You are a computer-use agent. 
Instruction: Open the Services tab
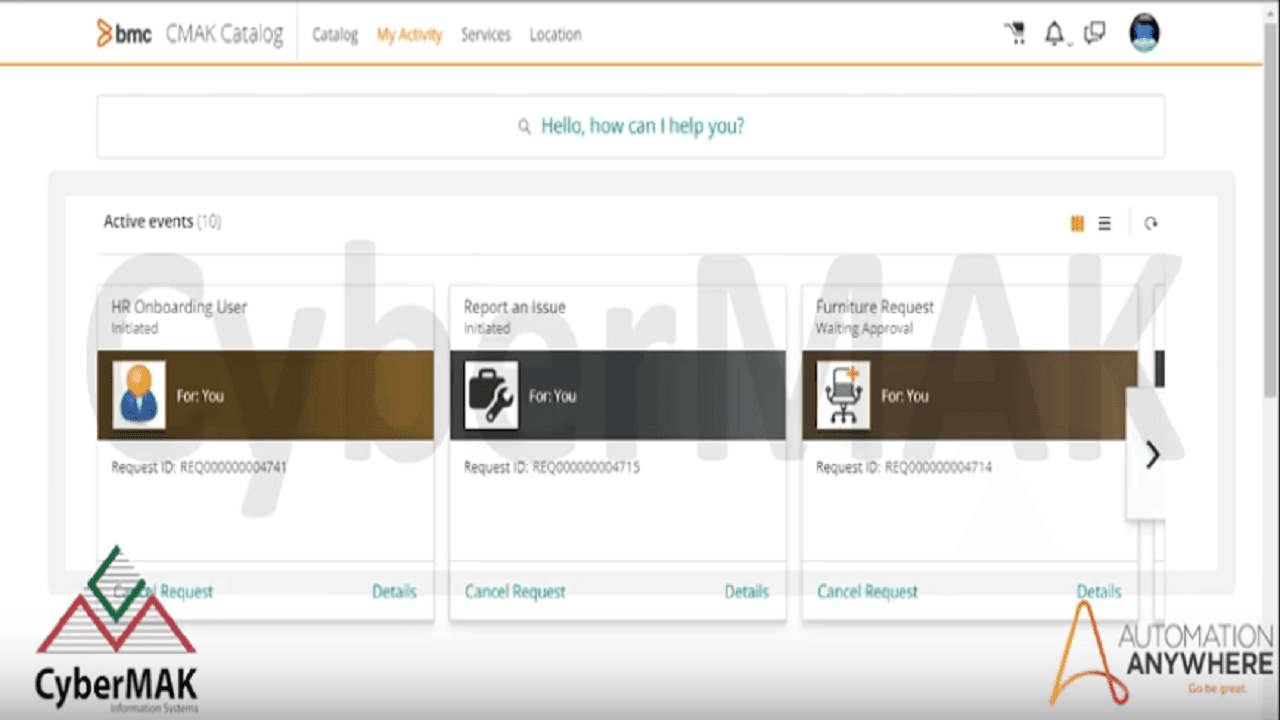click(486, 34)
